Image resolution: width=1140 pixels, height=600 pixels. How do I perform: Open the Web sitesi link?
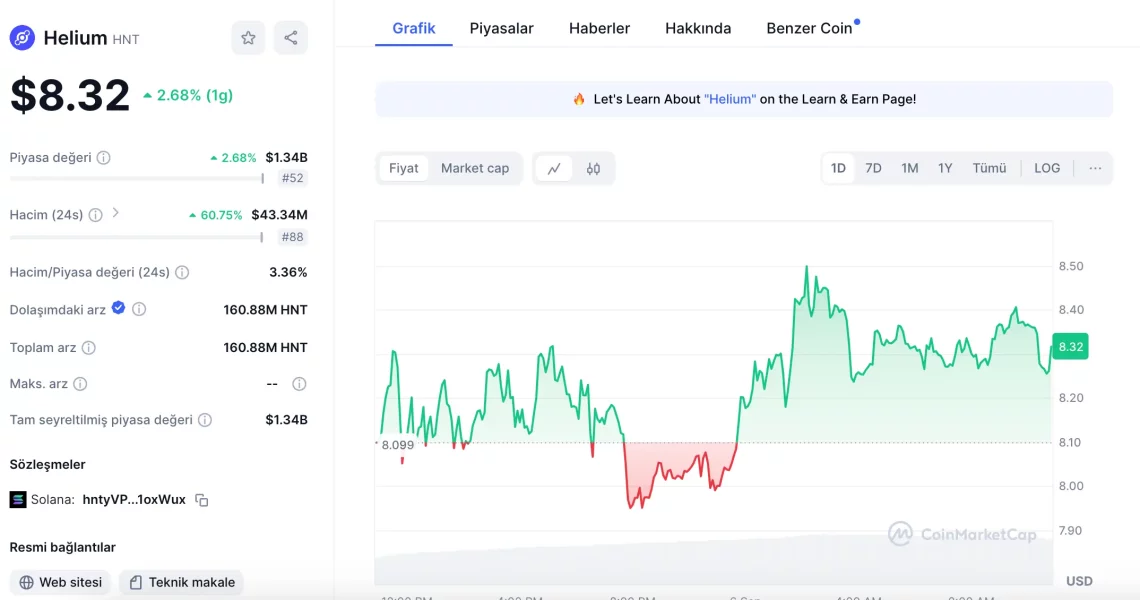[60, 582]
